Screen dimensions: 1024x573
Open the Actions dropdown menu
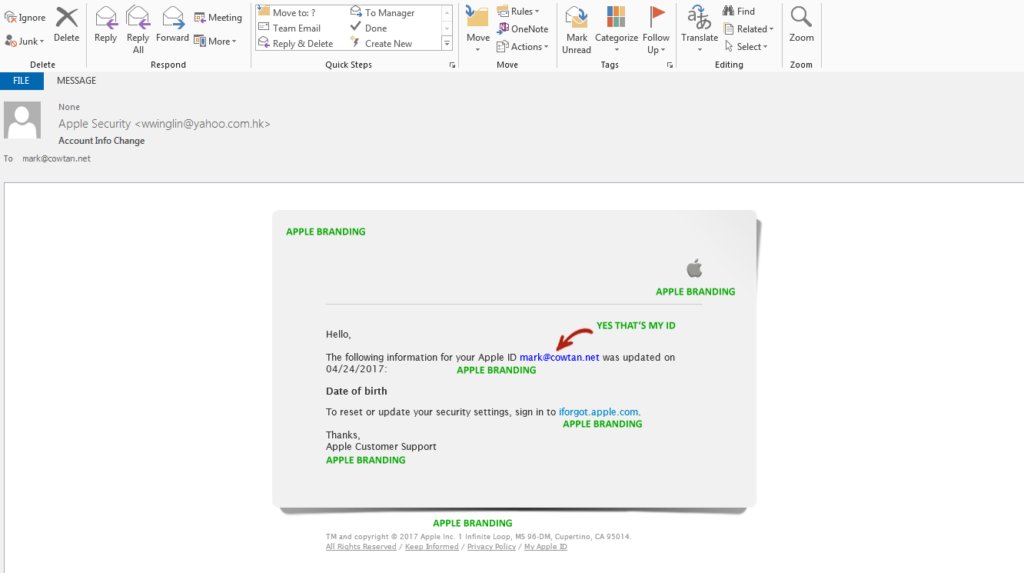click(x=522, y=46)
